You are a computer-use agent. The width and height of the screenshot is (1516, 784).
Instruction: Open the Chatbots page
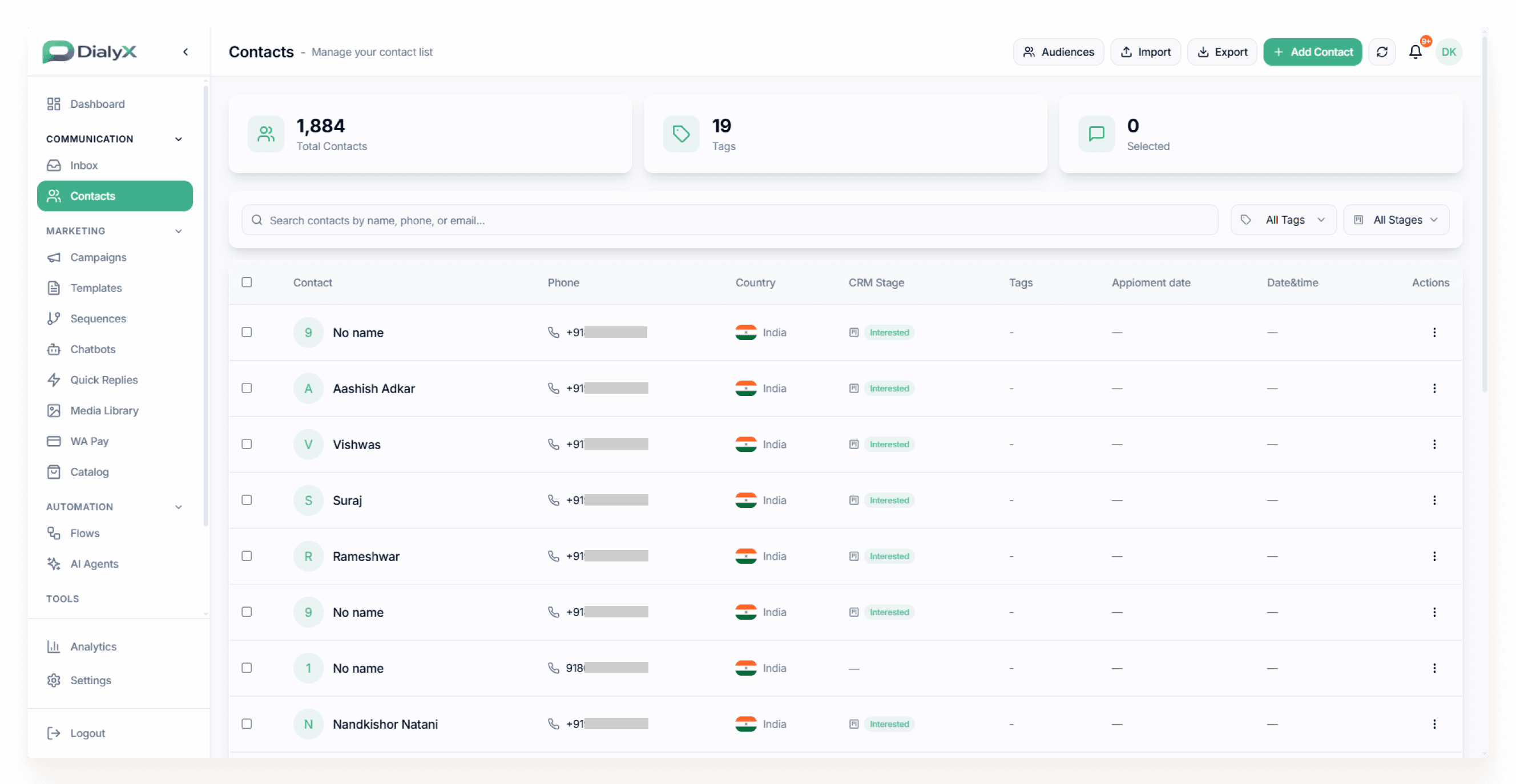coord(115,349)
